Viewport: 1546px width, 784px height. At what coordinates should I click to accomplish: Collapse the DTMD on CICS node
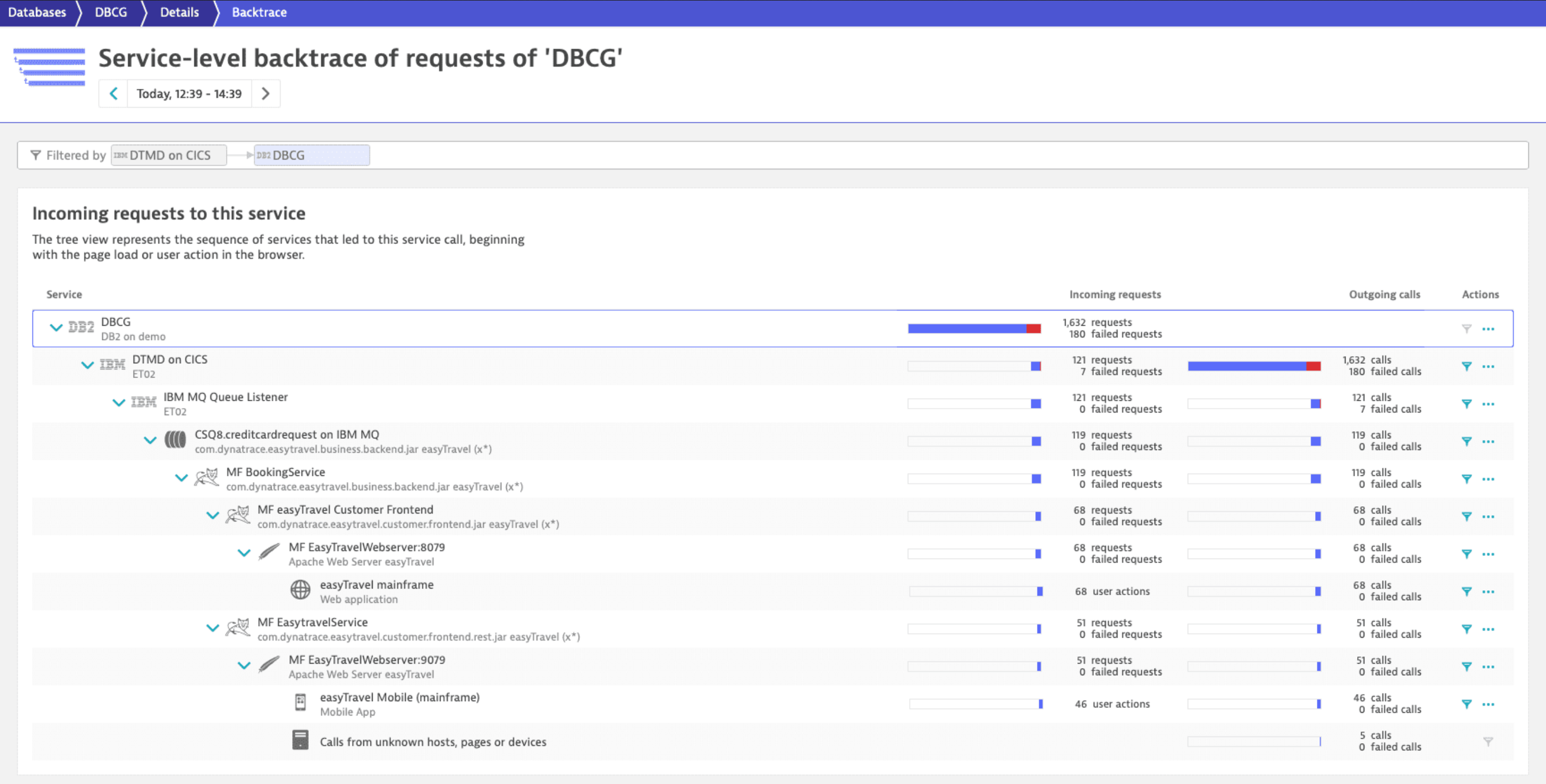click(88, 365)
